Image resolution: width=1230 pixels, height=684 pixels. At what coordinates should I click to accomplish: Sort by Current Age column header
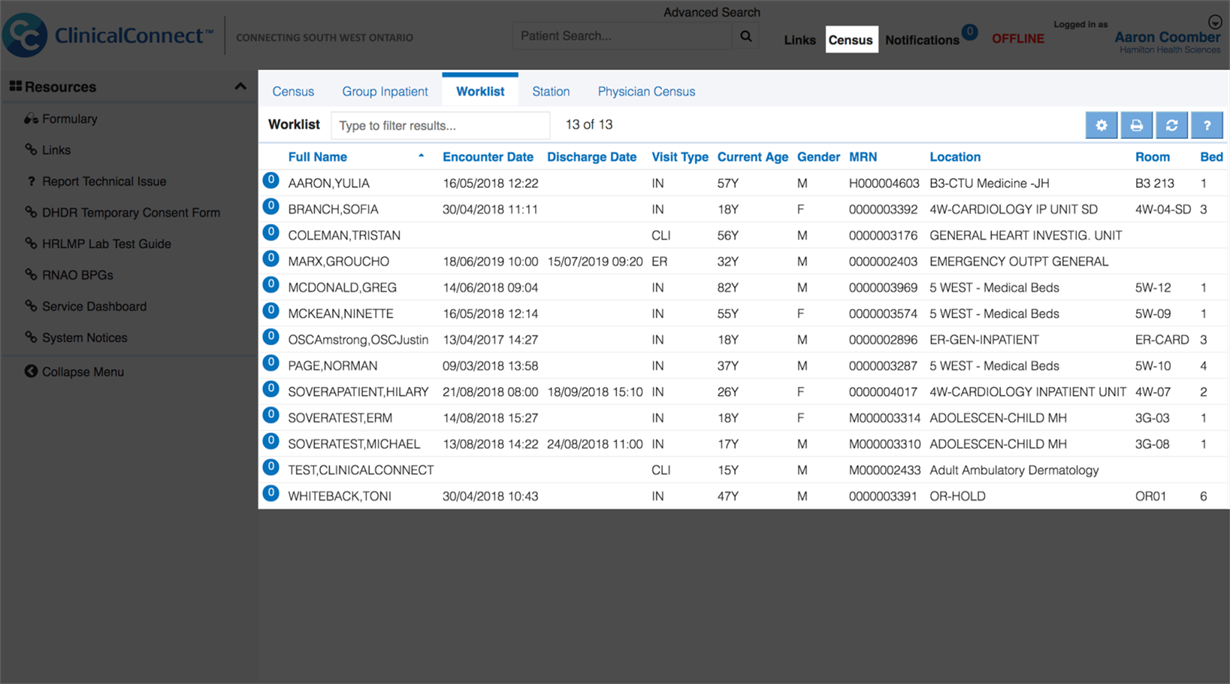click(753, 157)
